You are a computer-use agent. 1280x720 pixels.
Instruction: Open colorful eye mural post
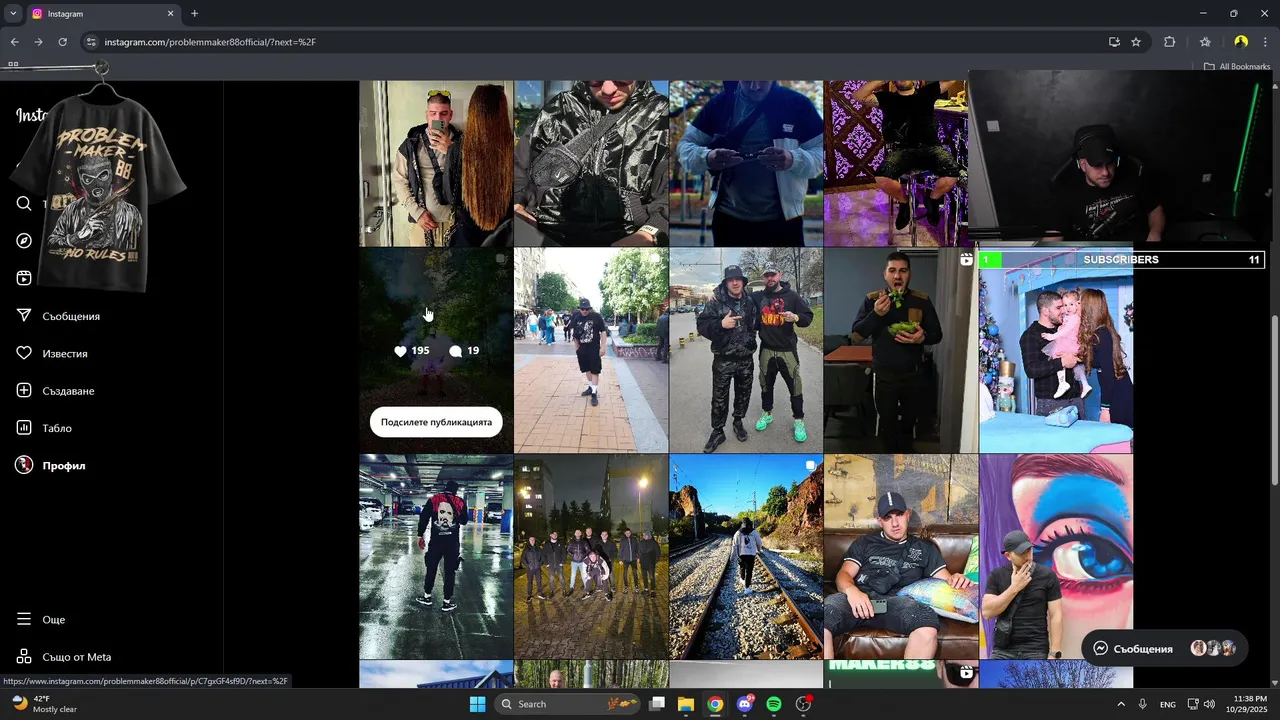tap(1056, 557)
